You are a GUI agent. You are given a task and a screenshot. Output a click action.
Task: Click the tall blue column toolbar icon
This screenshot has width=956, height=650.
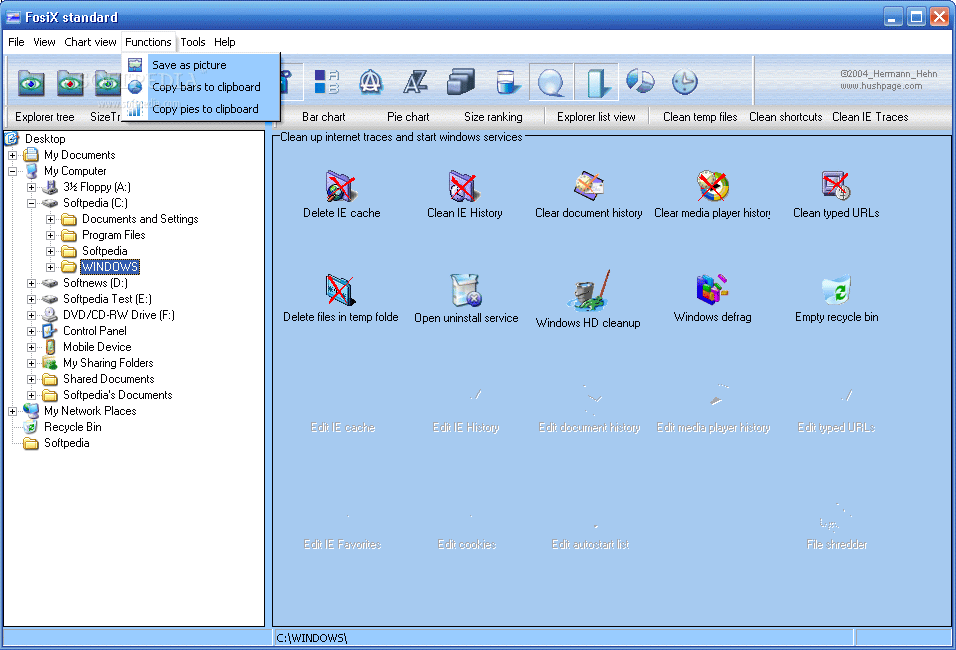coord(596,82)
